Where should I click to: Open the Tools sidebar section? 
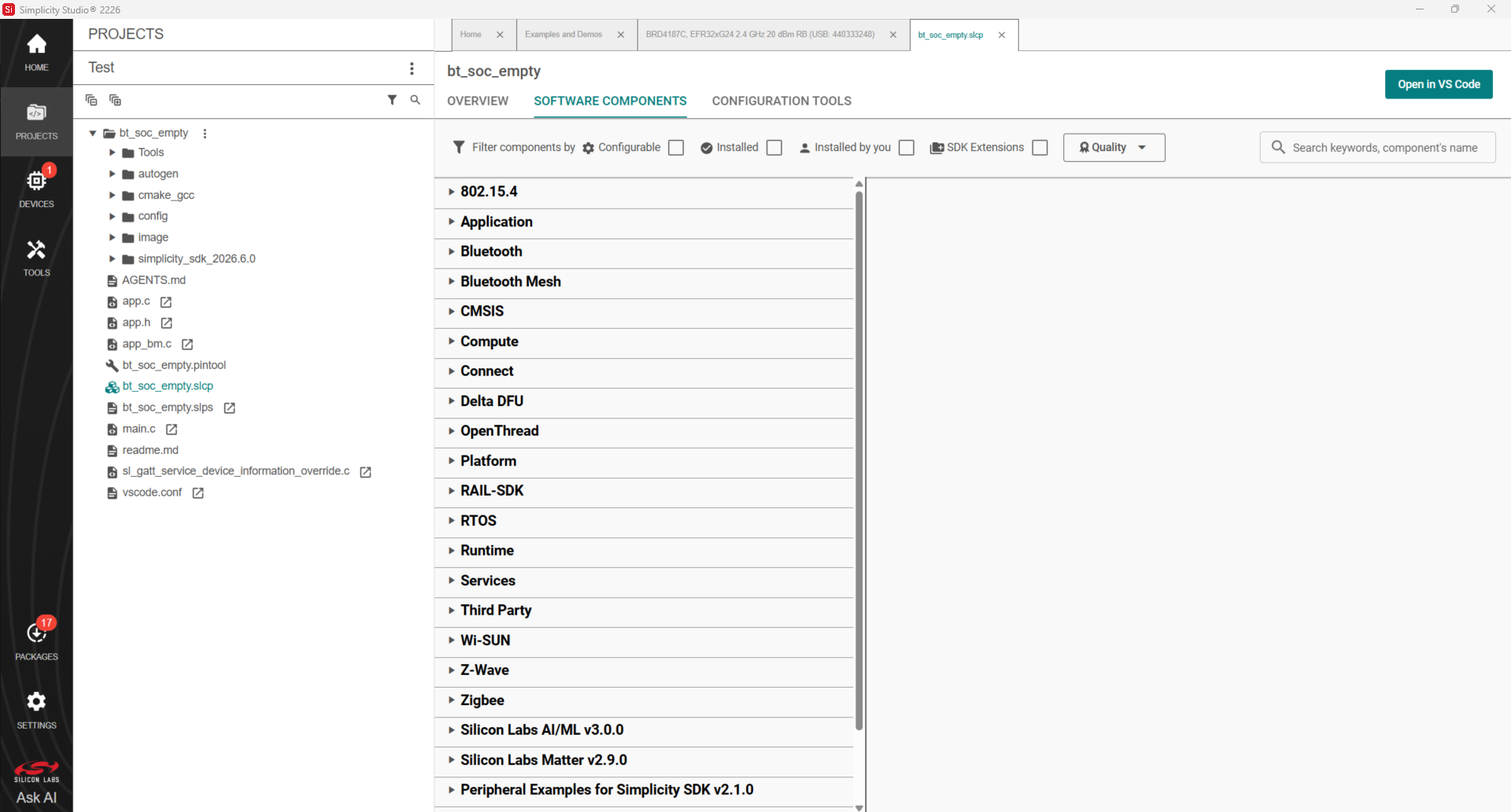point(36,257)
